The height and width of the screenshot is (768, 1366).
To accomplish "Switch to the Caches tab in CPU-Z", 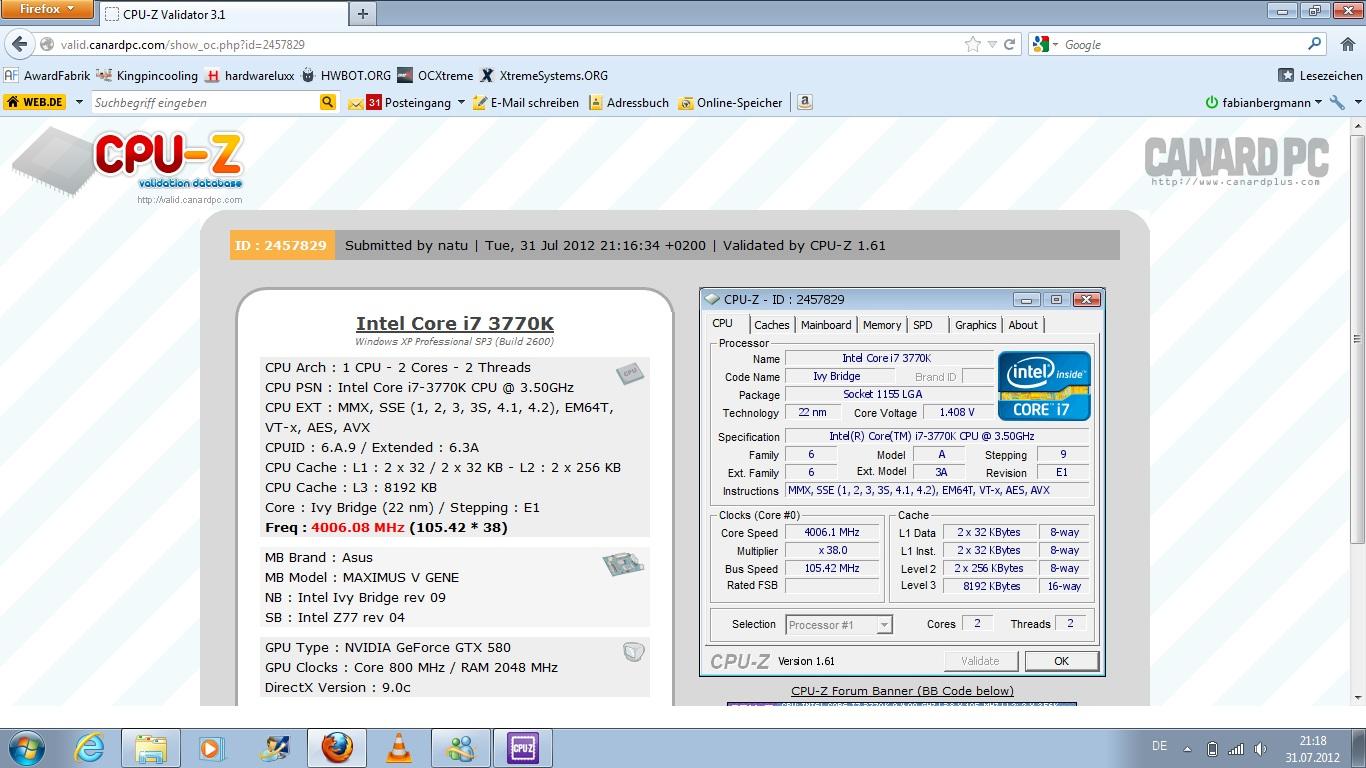I will pos(772,325).
